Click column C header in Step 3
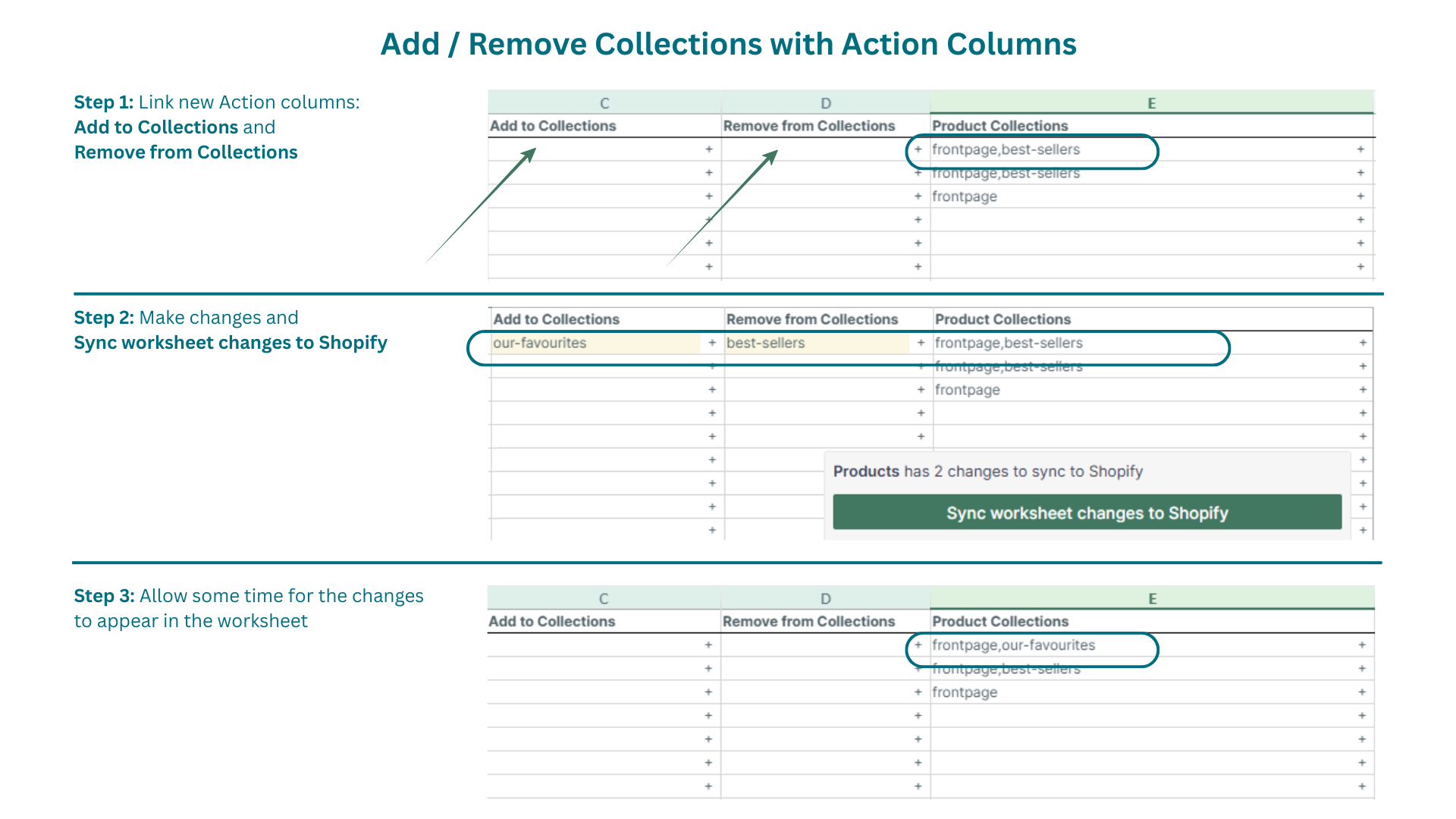 pyautogui.click(x=604, y=598)
